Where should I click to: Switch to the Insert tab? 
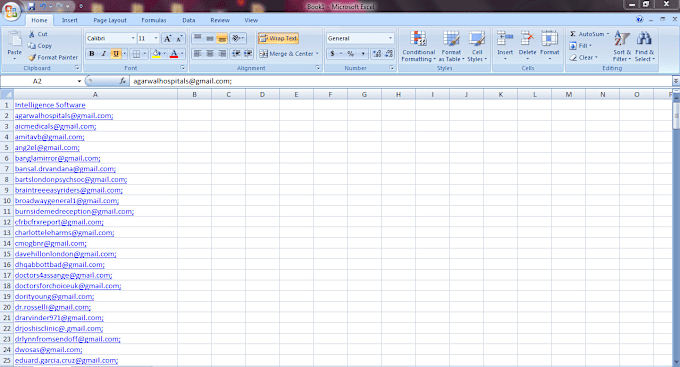tap(69, 20)
